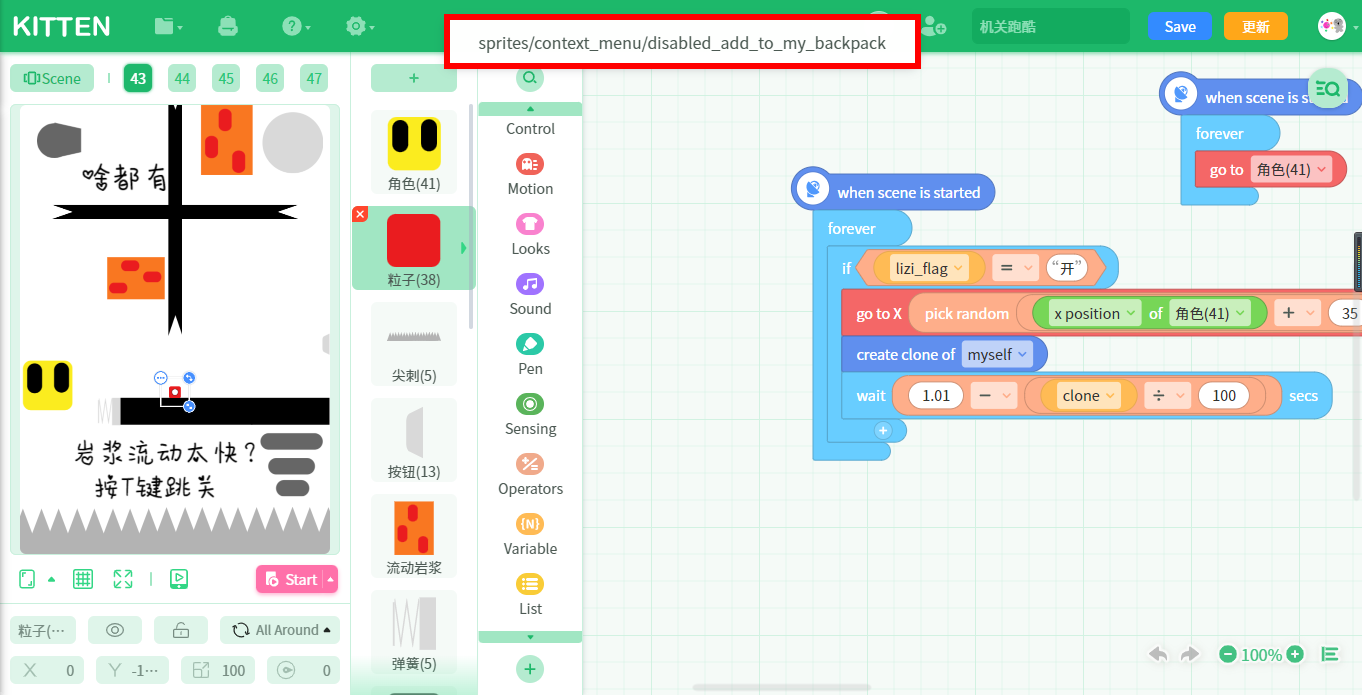Open the backpack icon in top bar
The height and width of the screenshot is (695, 1362).
point(228,27)
